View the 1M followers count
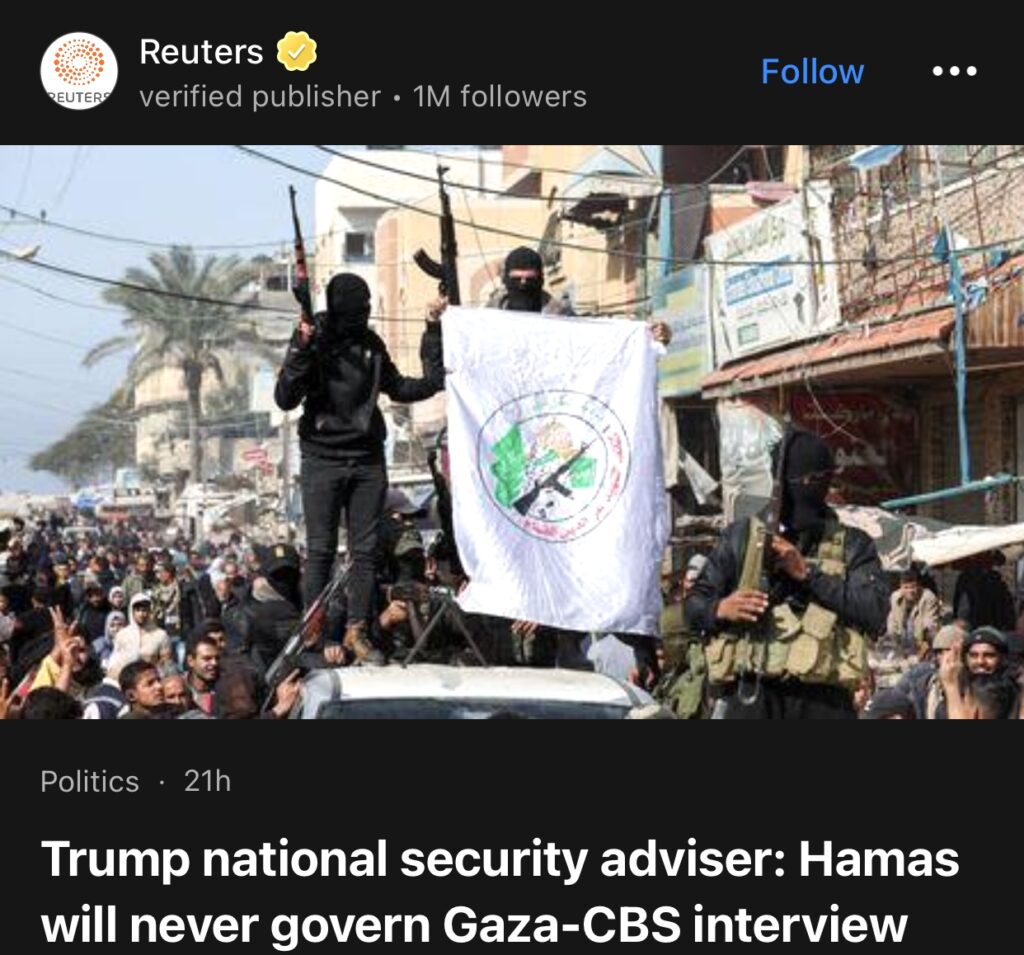 pyautogui.click(x=500, y=97)
